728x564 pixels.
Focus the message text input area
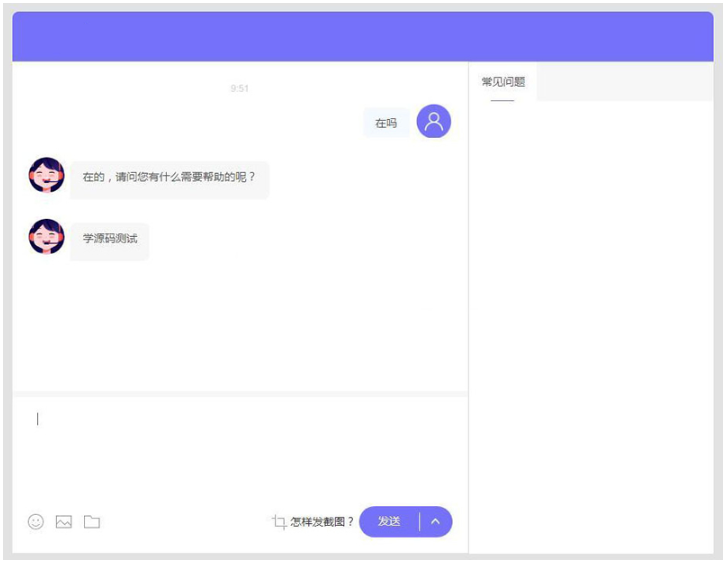(240, 450)
